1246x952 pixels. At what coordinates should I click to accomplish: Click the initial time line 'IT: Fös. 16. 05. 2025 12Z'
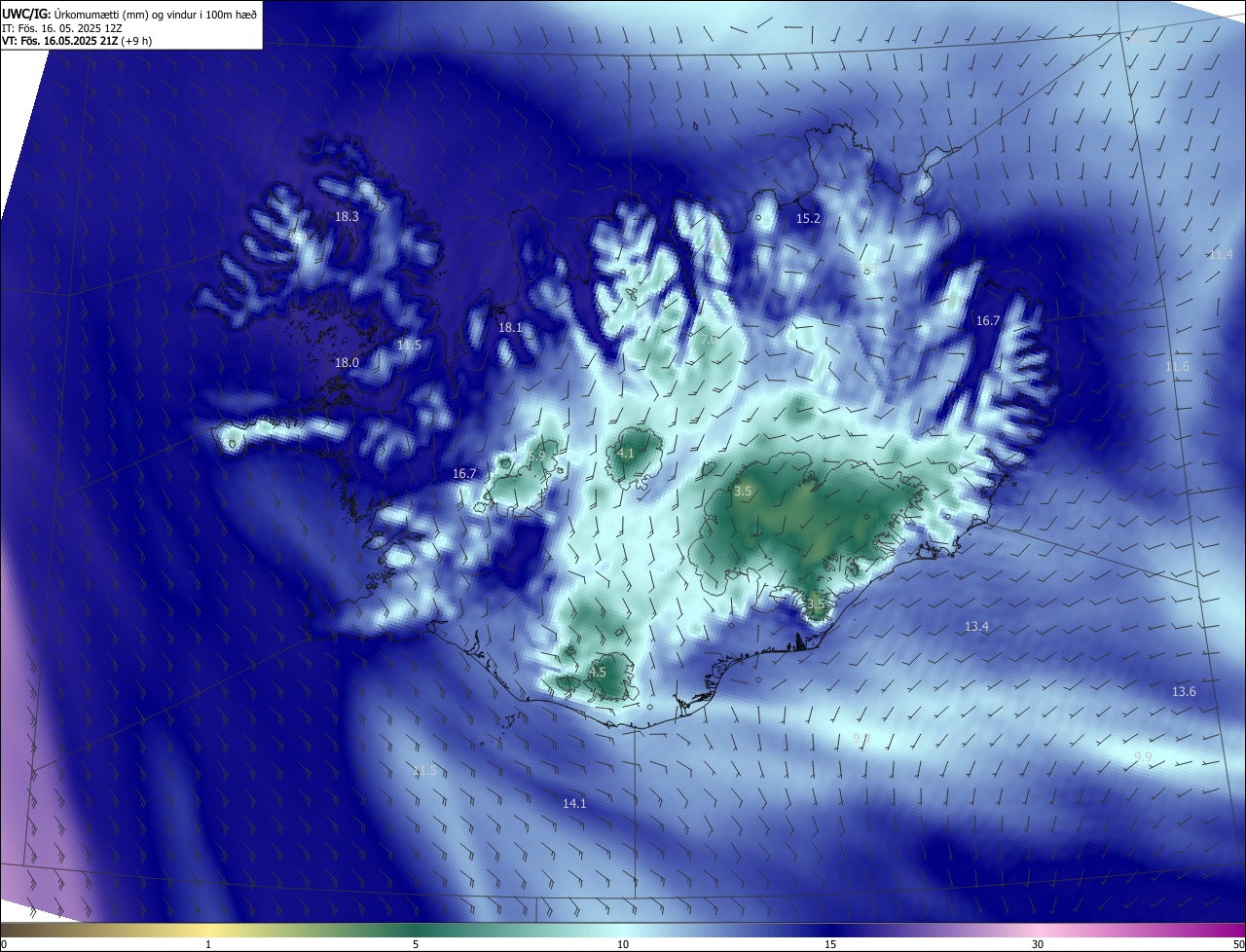[x=63, y=27]
